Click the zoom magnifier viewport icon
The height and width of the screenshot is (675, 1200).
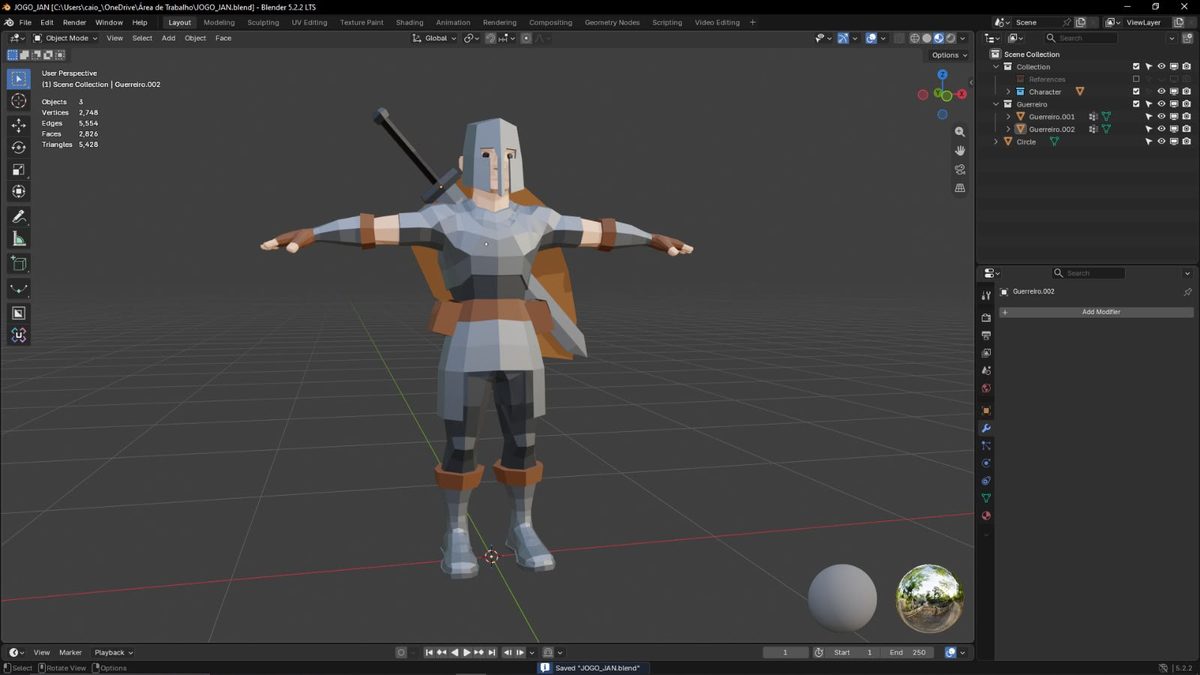(x=960, y=132)
